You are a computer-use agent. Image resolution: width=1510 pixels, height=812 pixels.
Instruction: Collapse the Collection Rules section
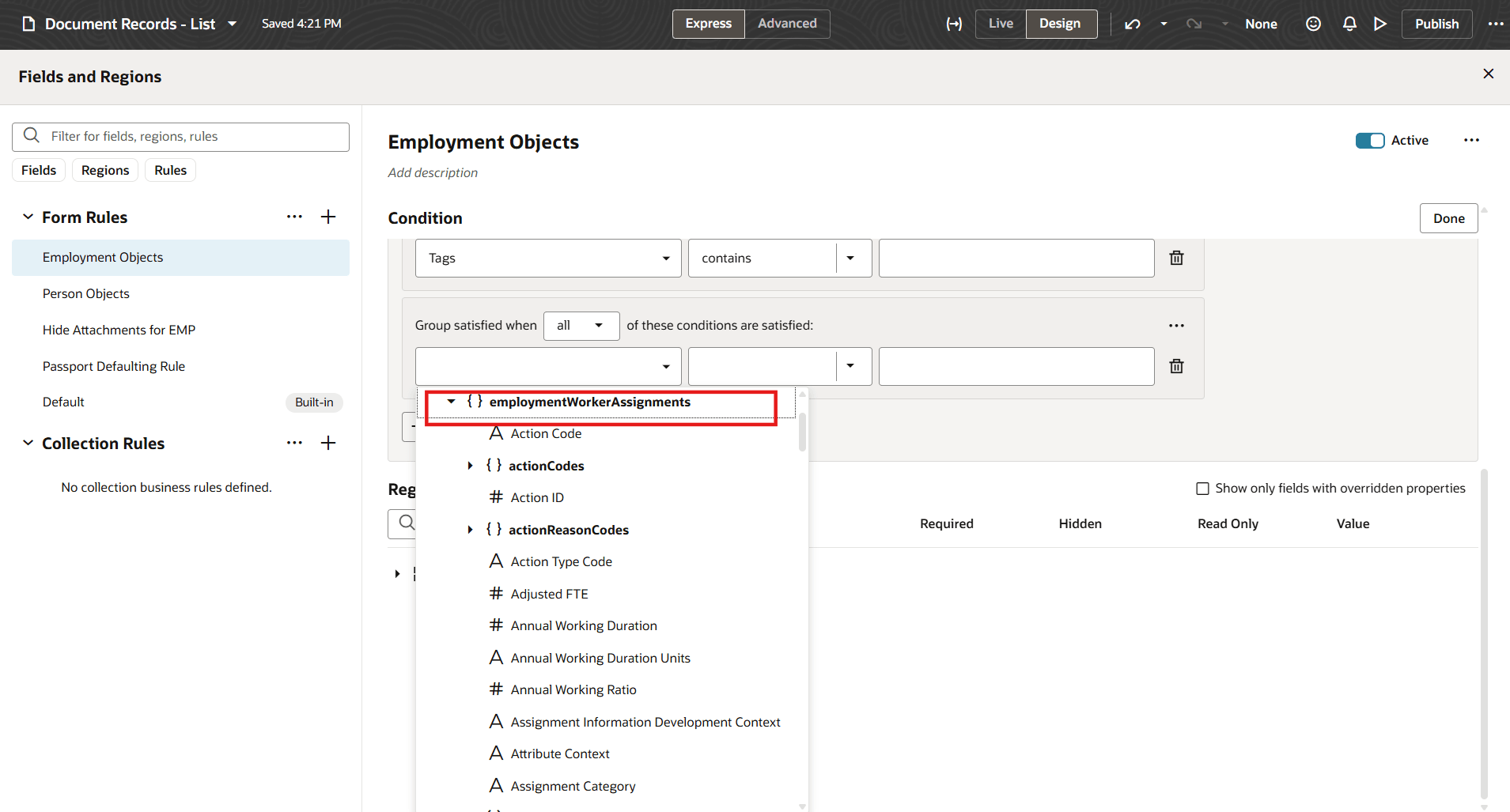tap(28, 443)
